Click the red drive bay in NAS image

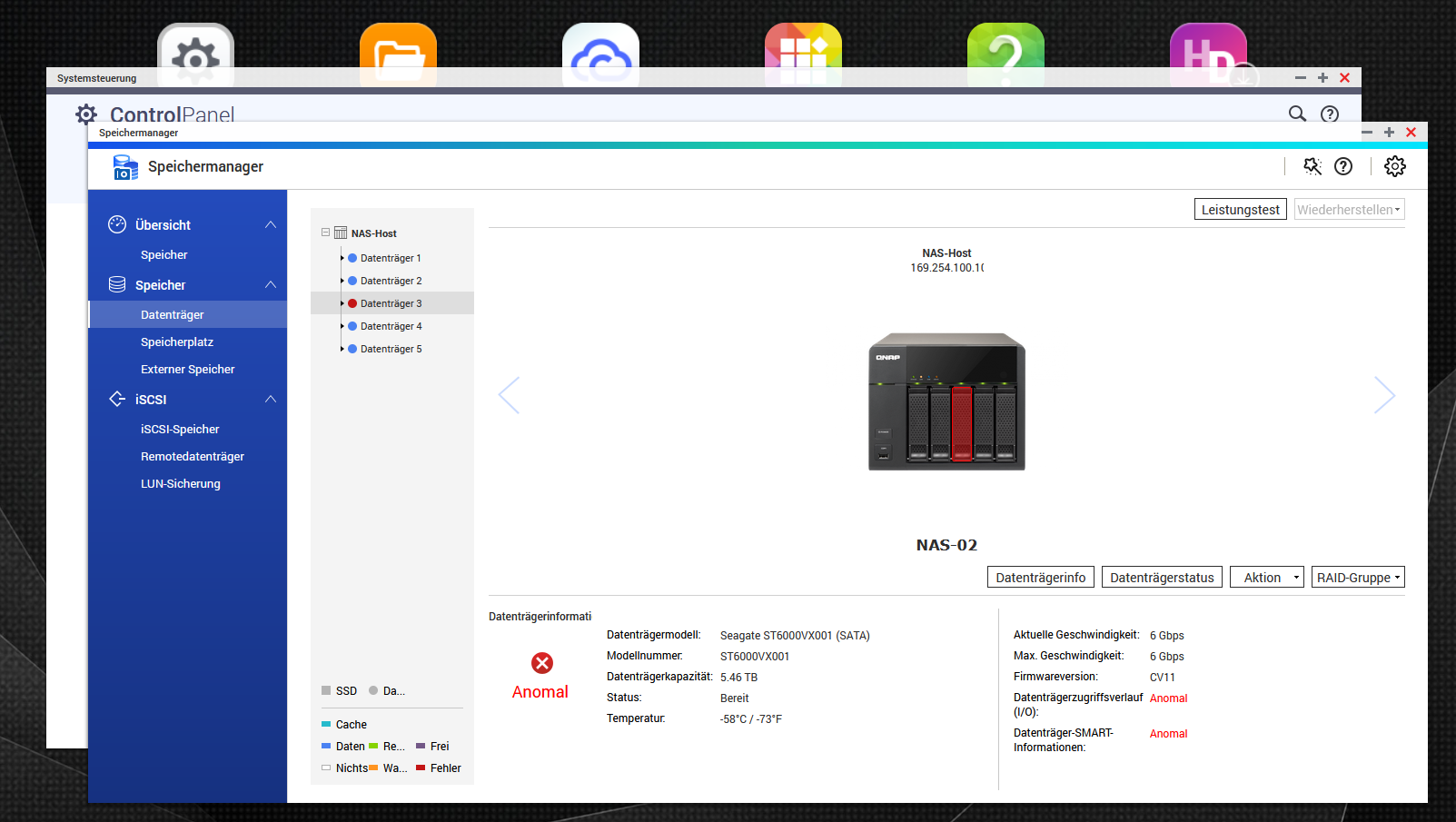[962, 422]
